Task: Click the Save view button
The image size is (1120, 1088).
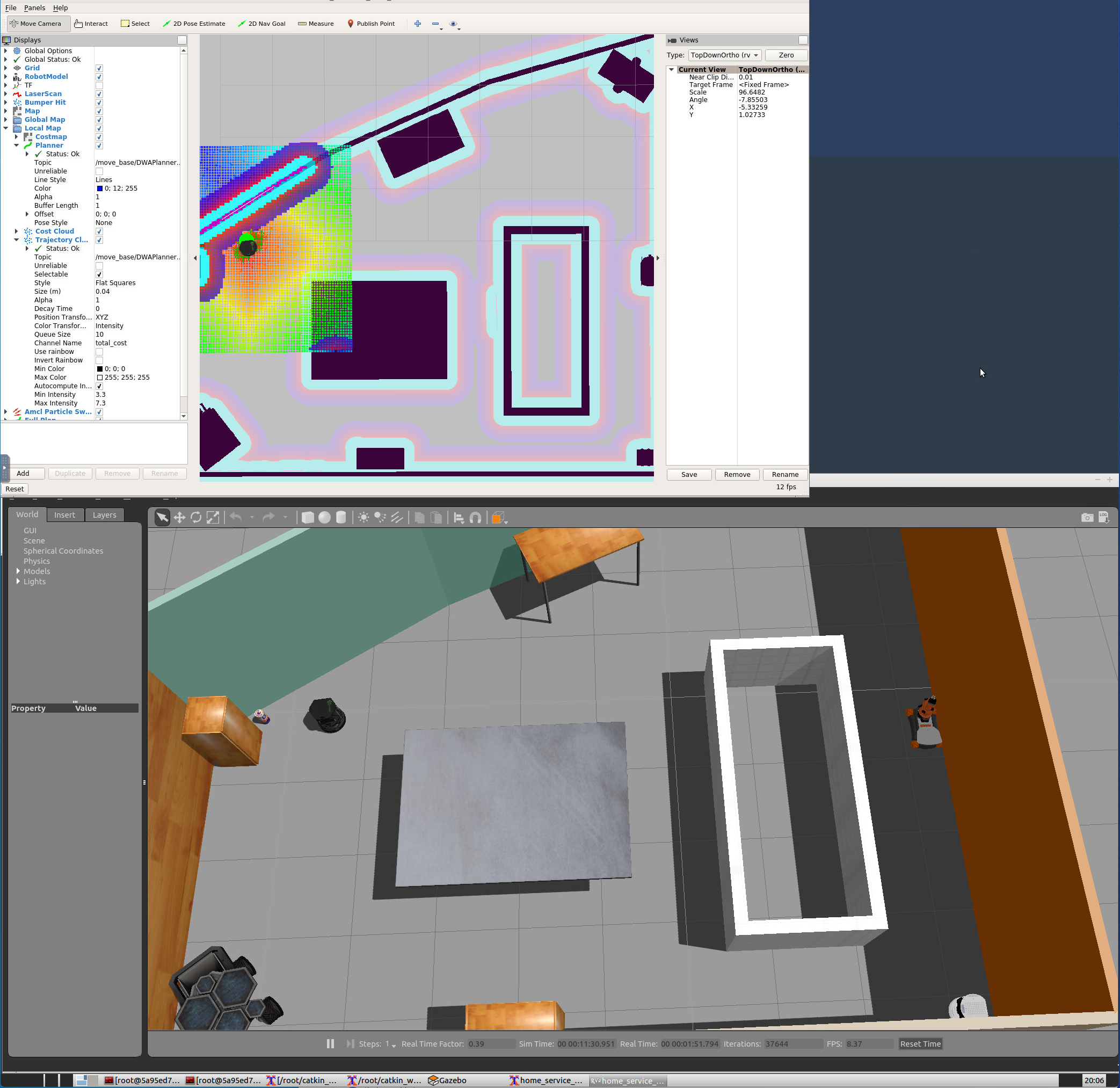Action: (x=688, y=475)
